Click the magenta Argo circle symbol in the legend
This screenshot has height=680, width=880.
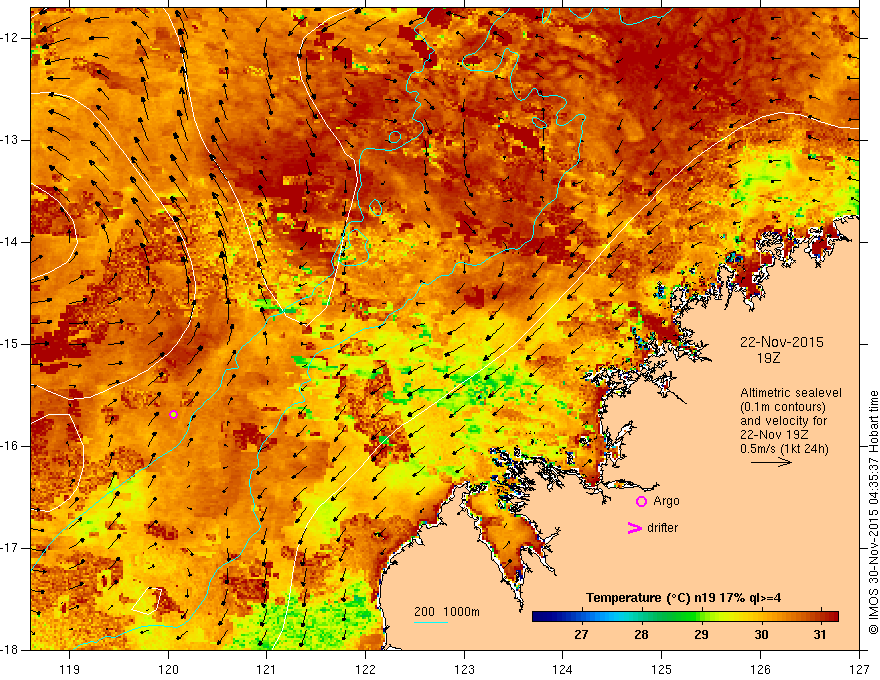point(641,502)
